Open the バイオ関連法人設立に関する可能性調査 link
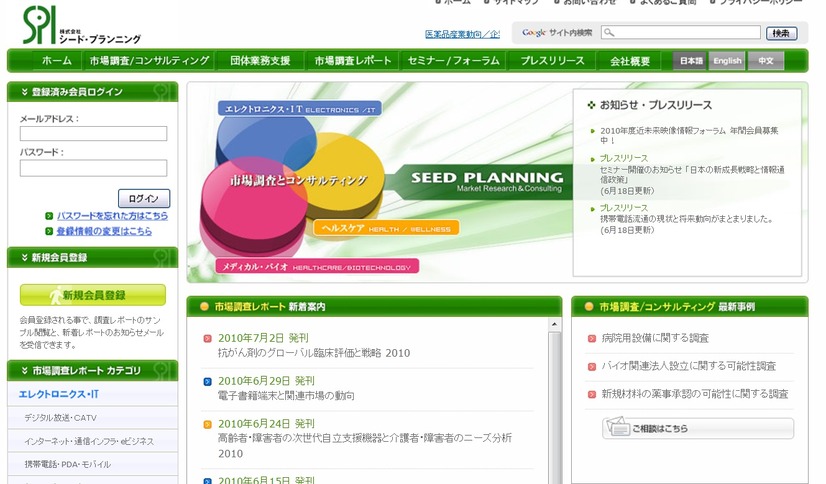 (x=689, y=366)
